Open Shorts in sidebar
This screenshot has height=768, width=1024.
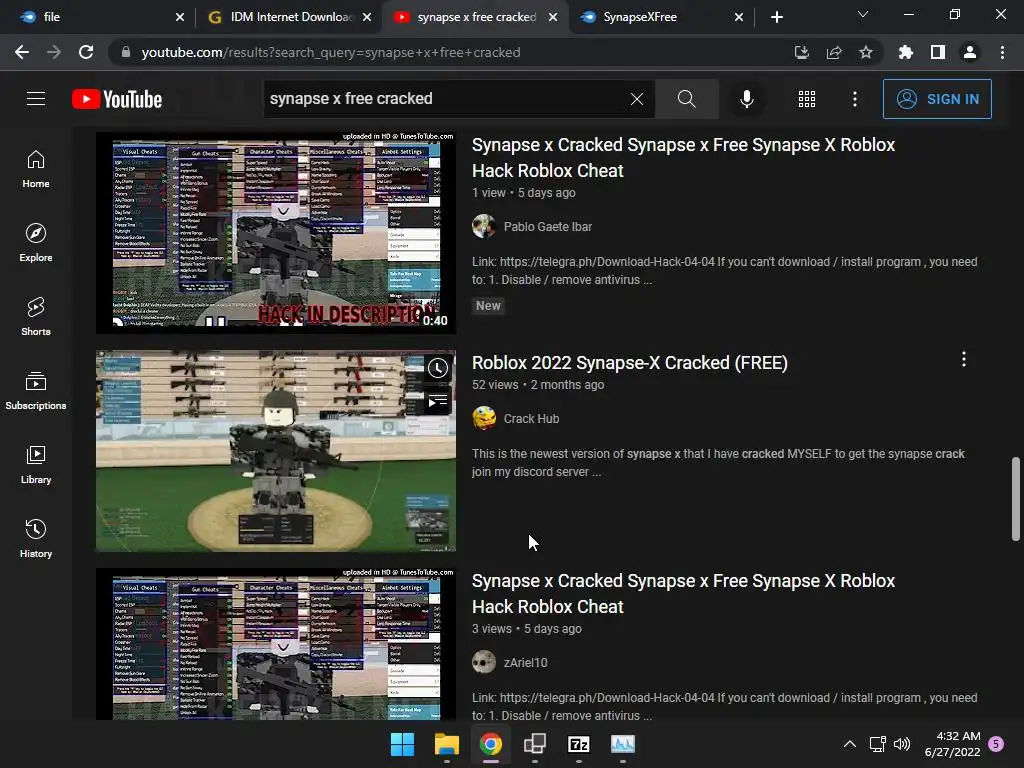point(36,317)
